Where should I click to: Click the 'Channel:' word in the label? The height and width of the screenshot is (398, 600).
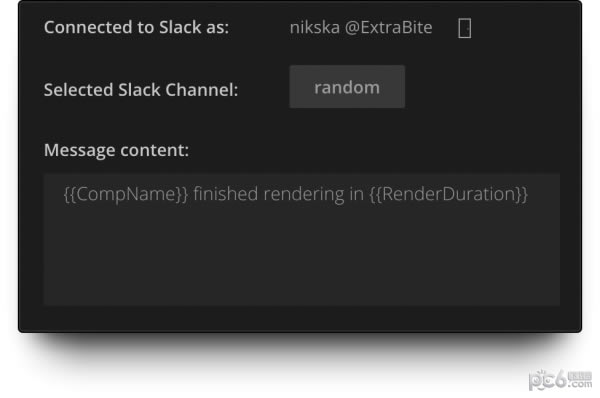pyautogui.click(x=202, y=90)
